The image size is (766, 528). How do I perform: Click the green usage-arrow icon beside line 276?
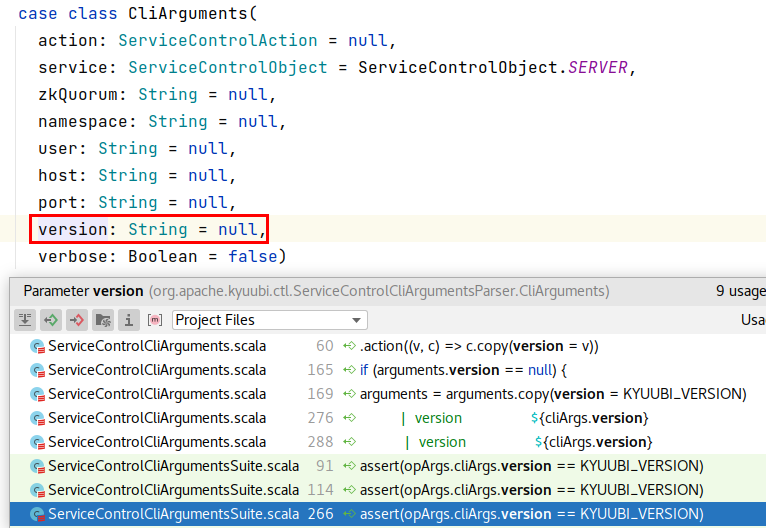pos(349,418)
